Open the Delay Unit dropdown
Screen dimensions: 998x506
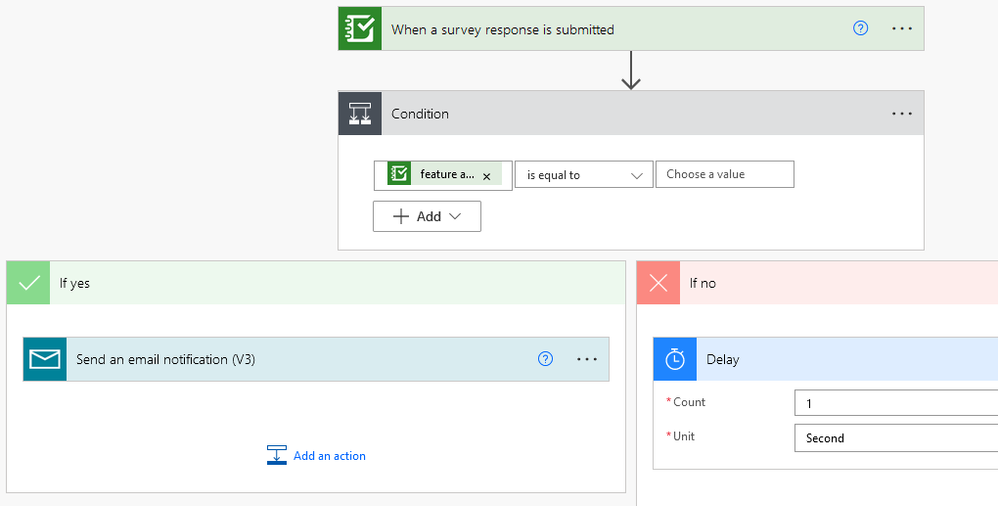tap(895, 438)
